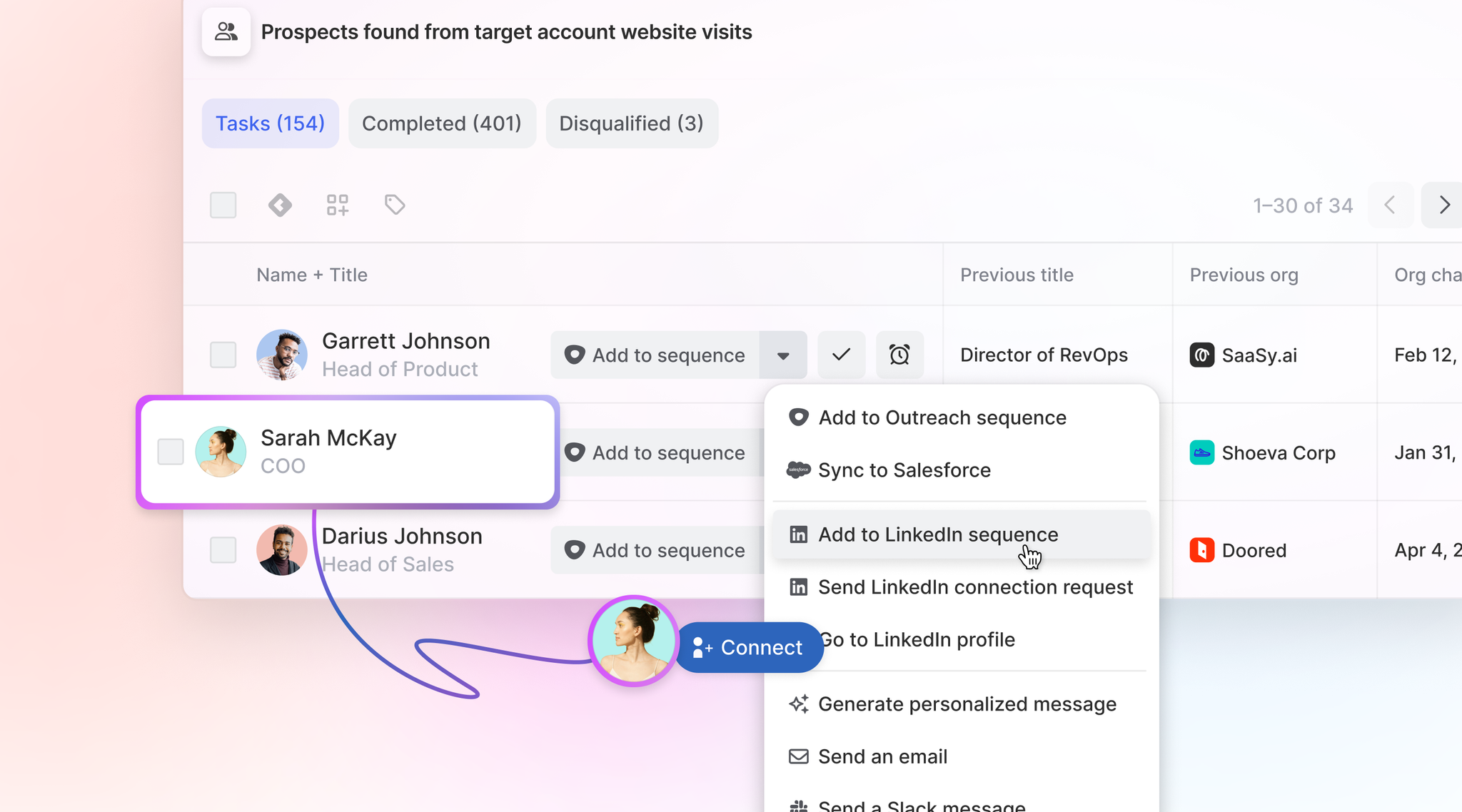Click the diamond icon in toolbar
The height and width of the screenshot is (812, 1462).
[280, 205]
